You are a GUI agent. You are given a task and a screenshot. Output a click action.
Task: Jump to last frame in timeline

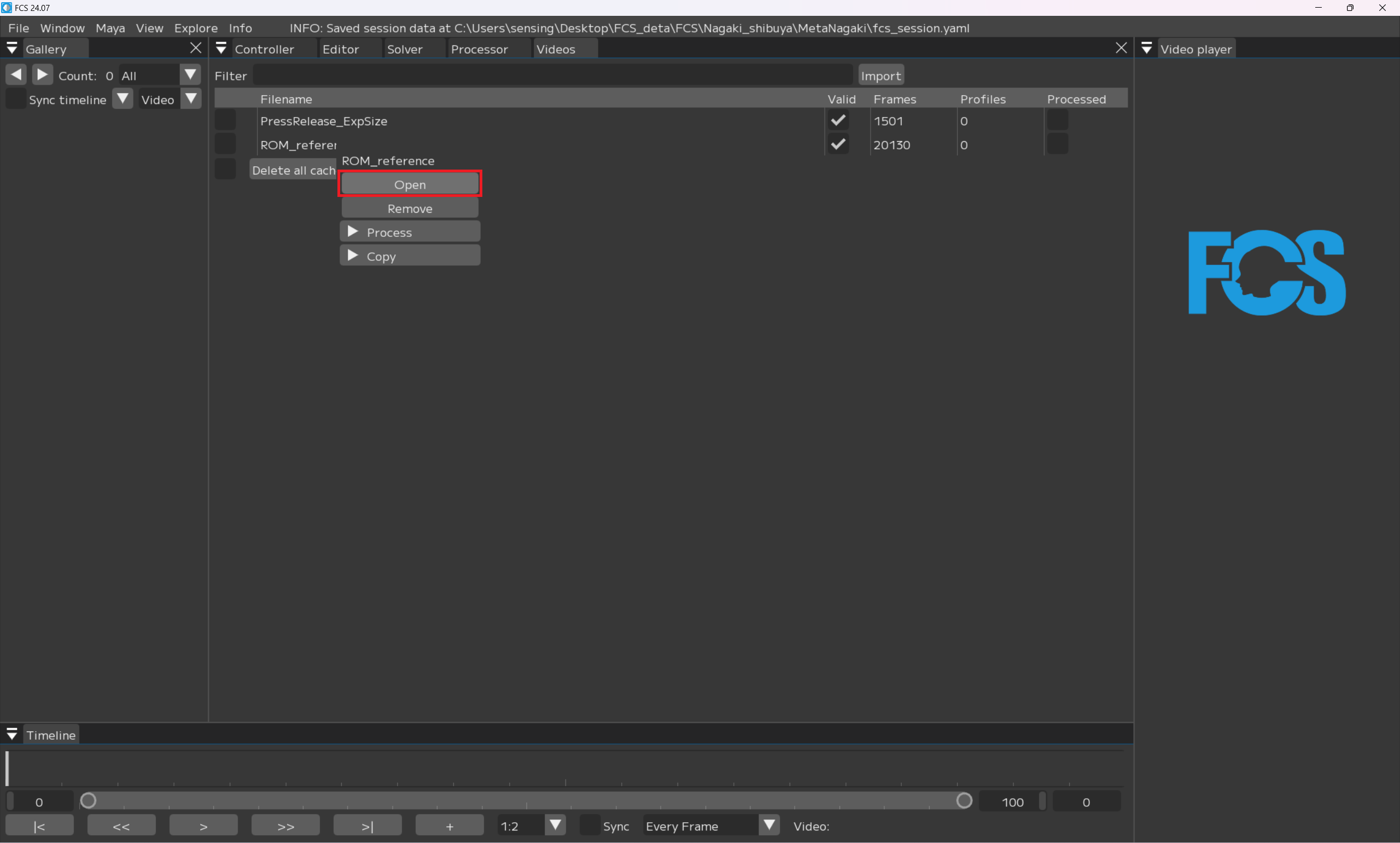click(x=367, y=825)
